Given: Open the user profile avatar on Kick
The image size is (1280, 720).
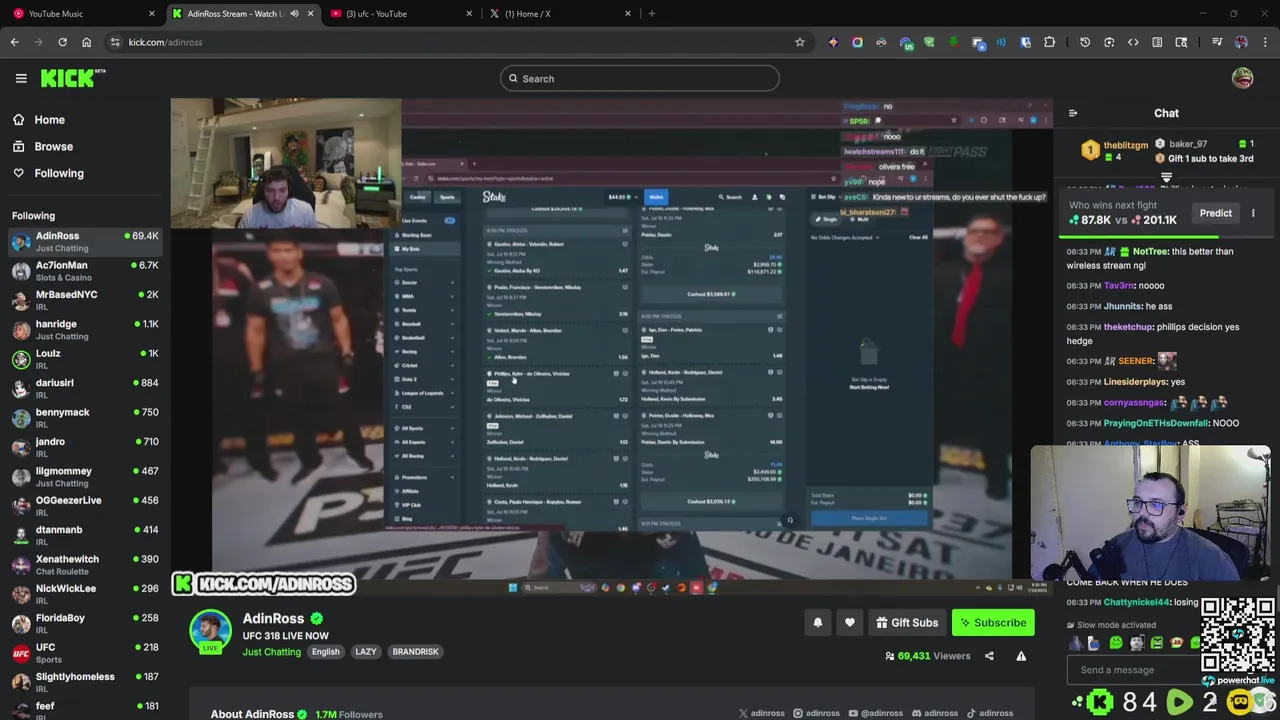Looking at the screenshot, I should 1242,78.
